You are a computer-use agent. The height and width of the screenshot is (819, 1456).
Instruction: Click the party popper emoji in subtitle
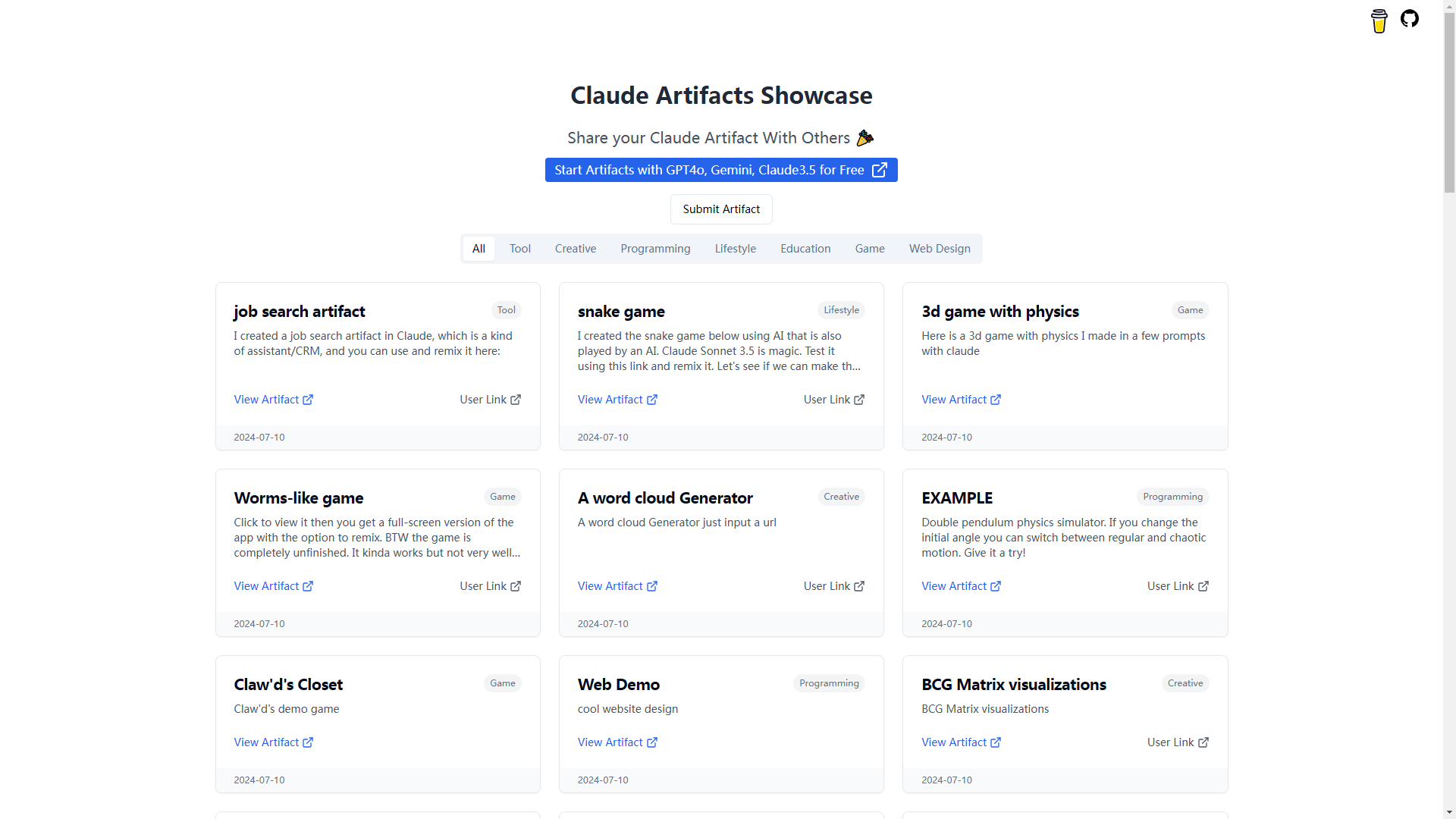click(865, 138)
